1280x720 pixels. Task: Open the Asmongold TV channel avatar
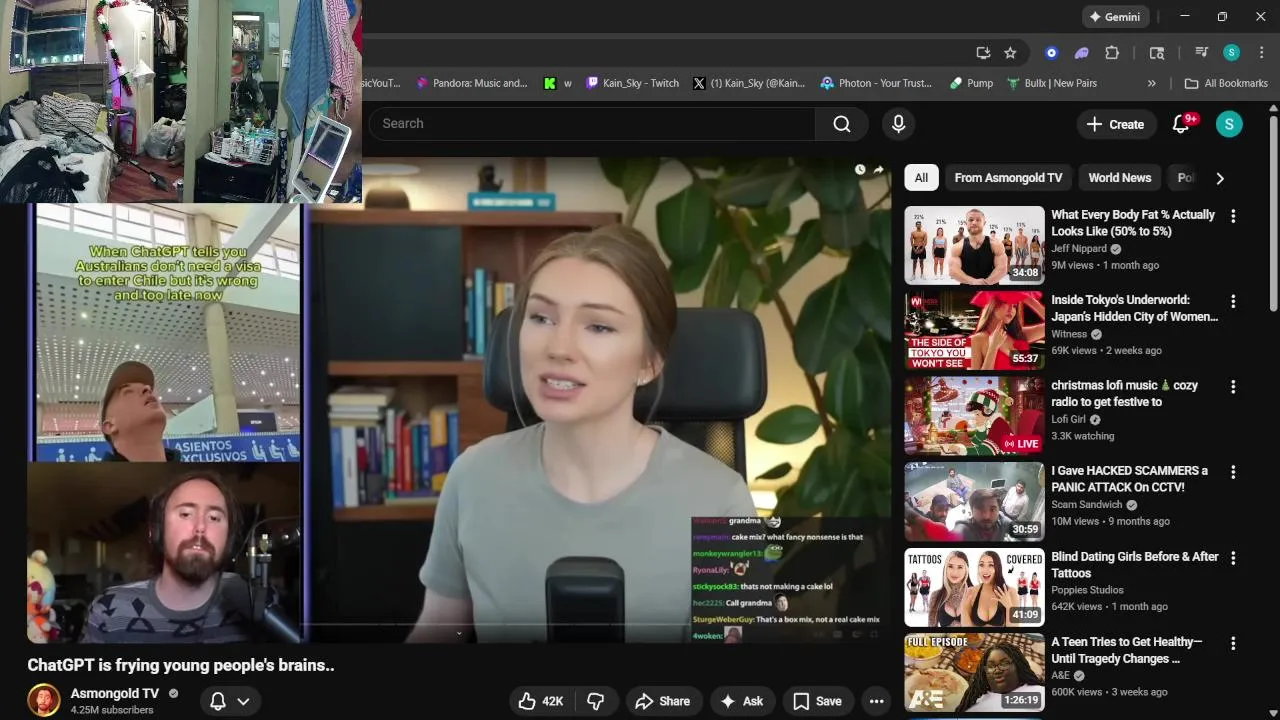(43, 700)
